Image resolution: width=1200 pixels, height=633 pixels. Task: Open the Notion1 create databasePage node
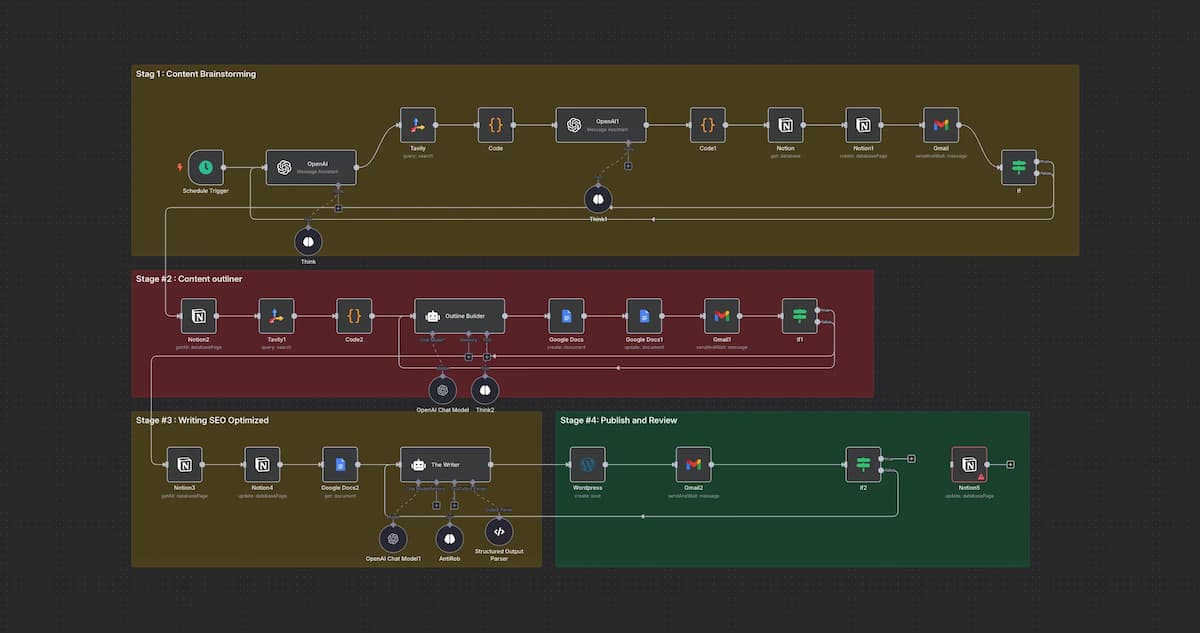(x=863, y=125)
